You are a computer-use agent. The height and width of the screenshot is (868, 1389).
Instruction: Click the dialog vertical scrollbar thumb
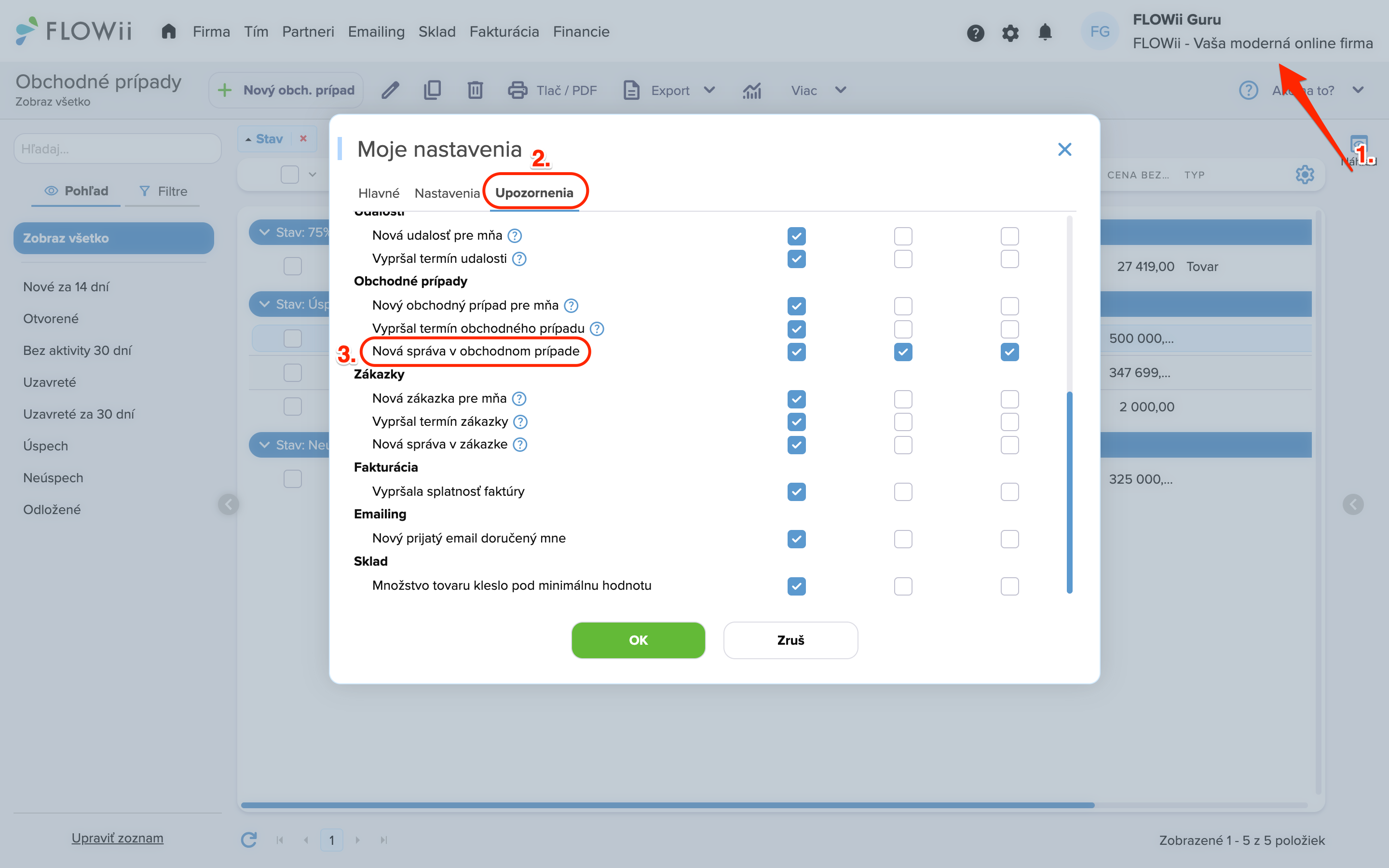[x=1069, y=492]
